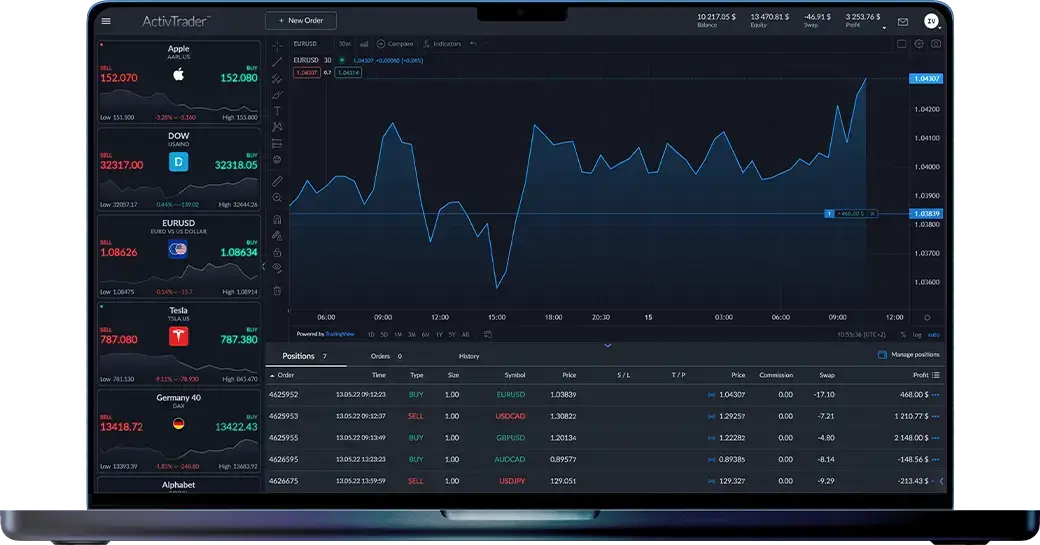Click the New Order button
The width and height of the screenshot is (1040, 545).
(x=300, y=21)
